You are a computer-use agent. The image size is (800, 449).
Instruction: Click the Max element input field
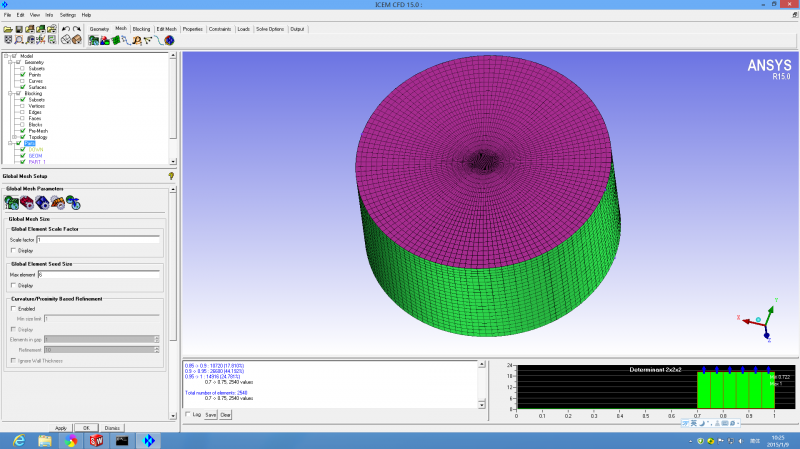point(99,274)
